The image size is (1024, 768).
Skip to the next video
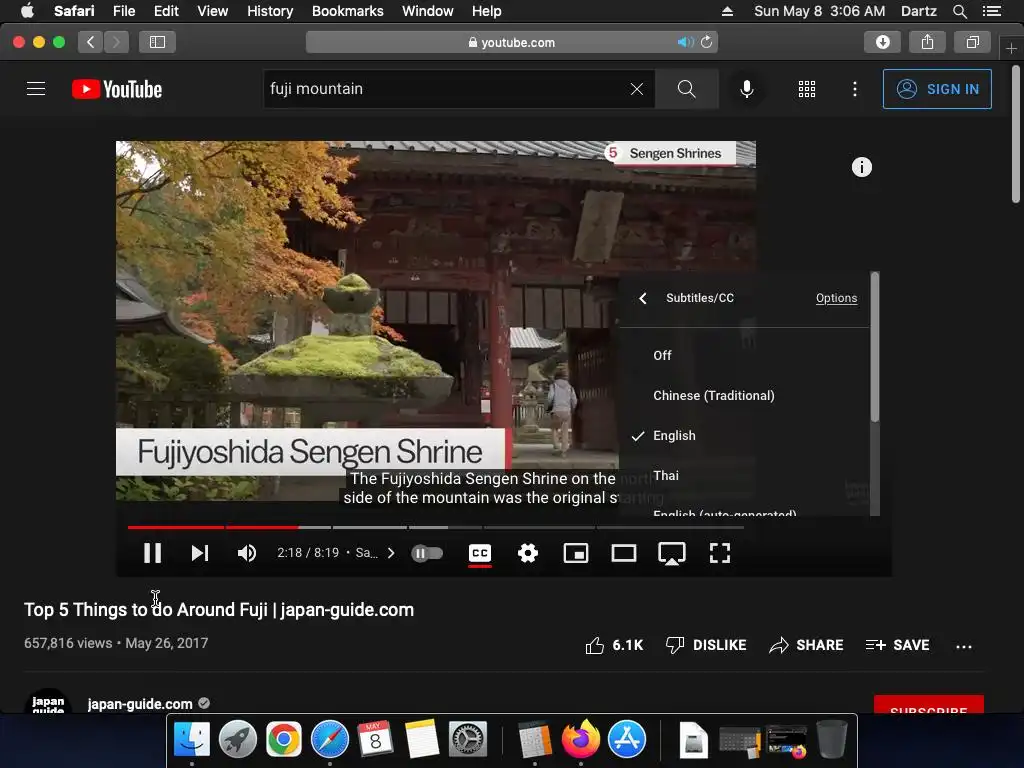point(200,553)
